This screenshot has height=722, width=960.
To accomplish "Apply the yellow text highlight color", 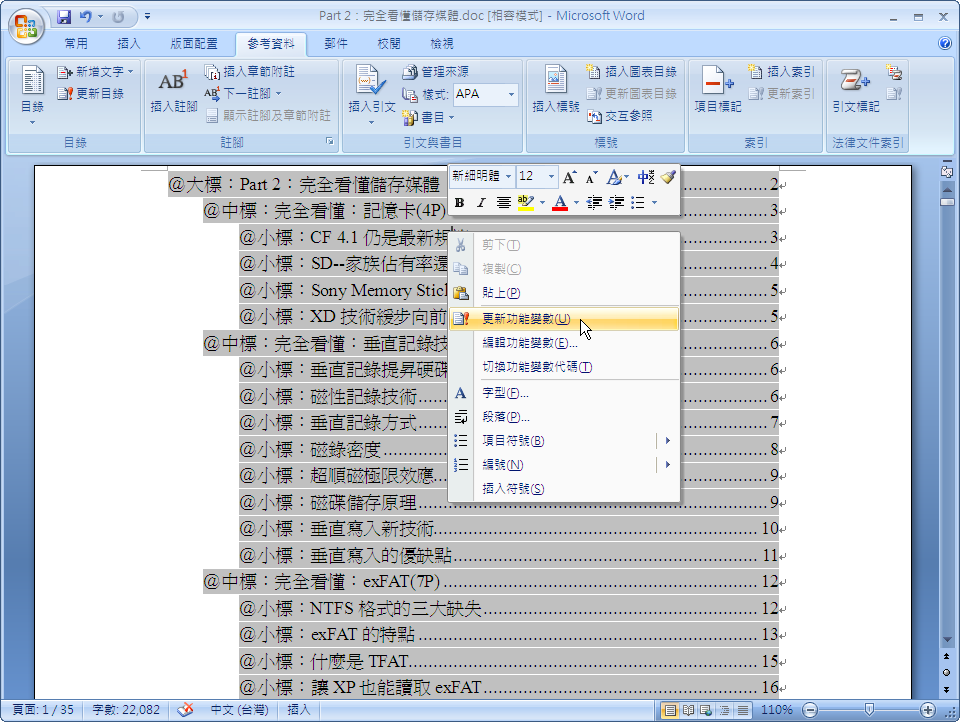I will [x=526, y=203].
